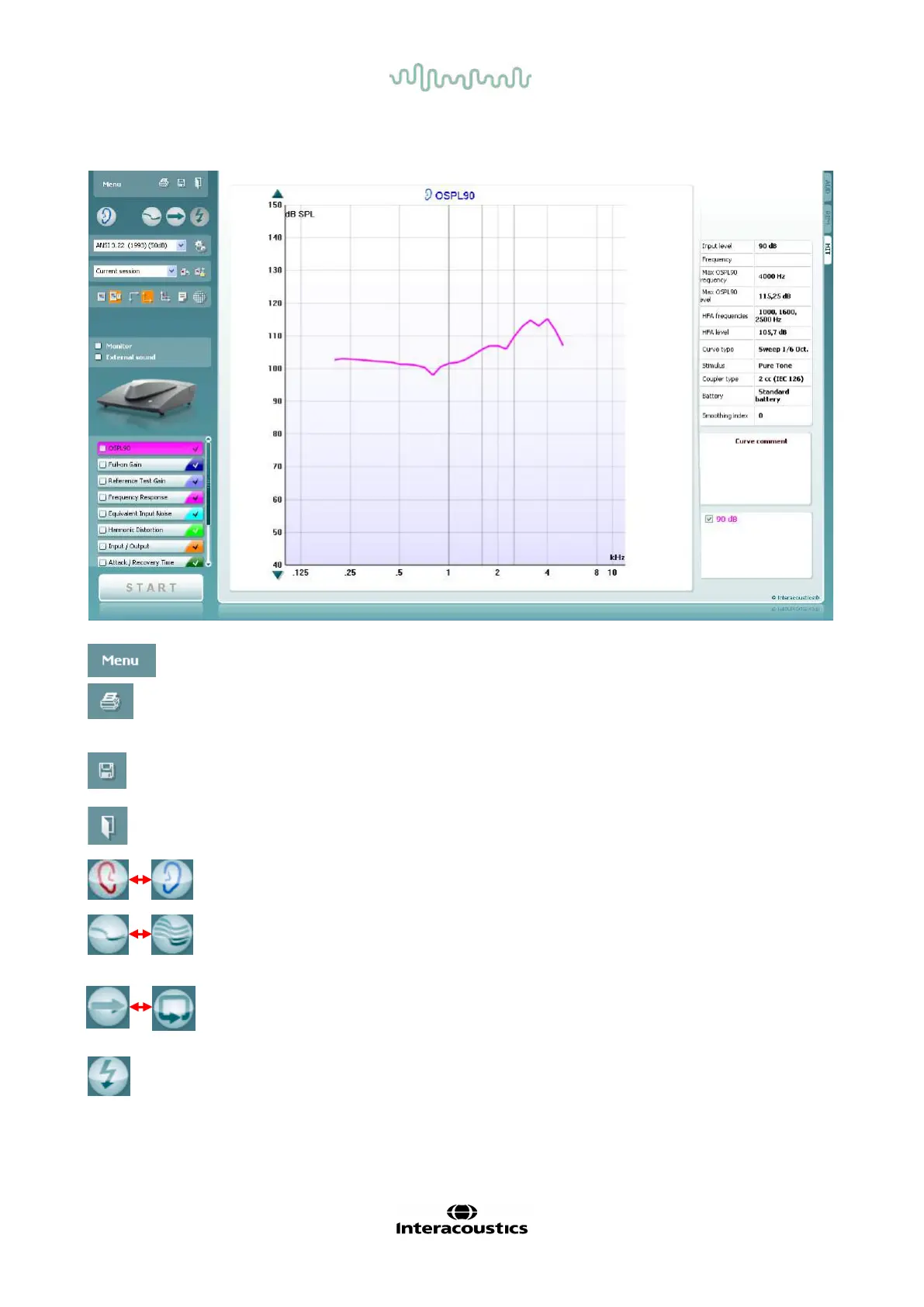The width and height of the screenshot is (924, 1307).
Task: Click the Input level value "90 dB"
Action: [x=767, y=246]
